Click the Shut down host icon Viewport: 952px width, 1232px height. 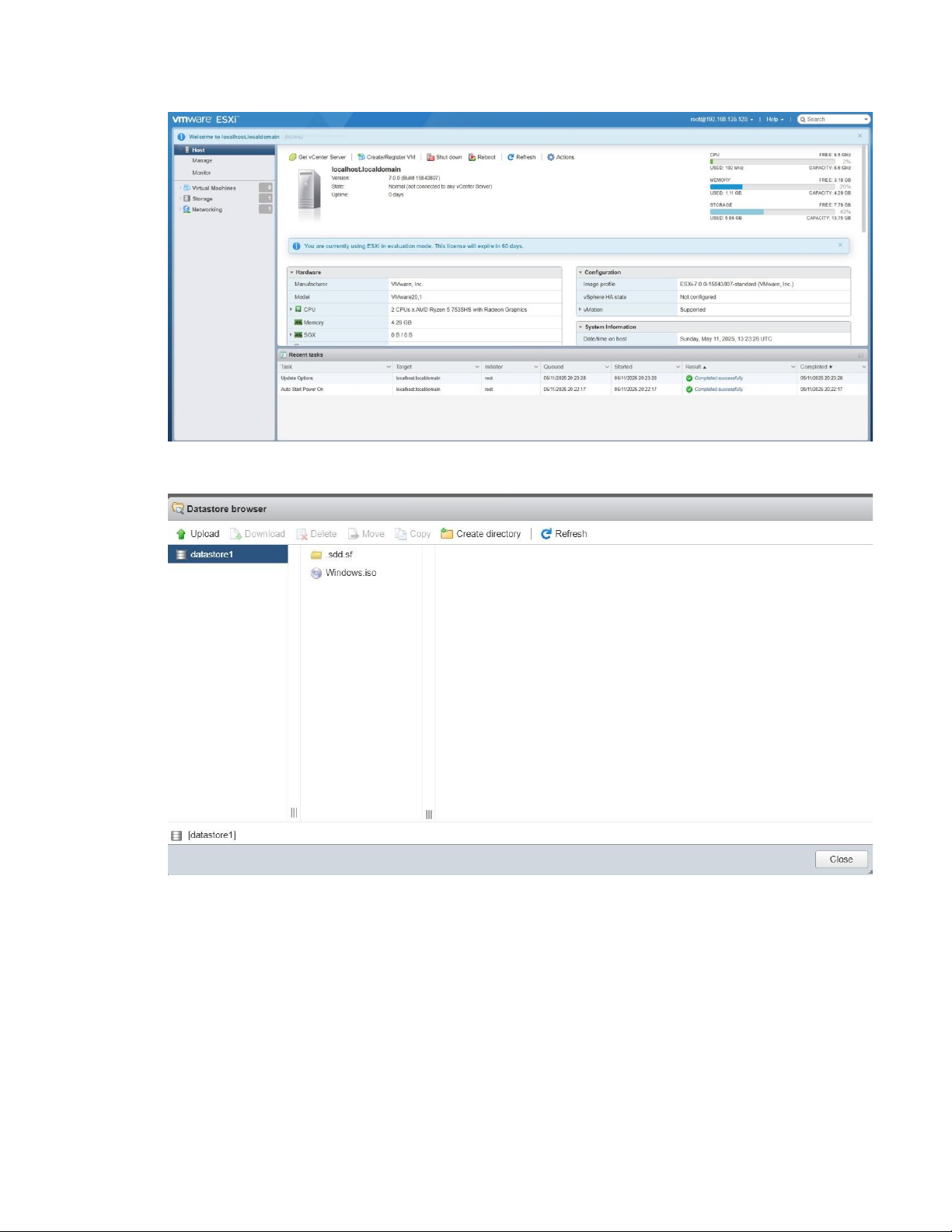pos(431,157)
